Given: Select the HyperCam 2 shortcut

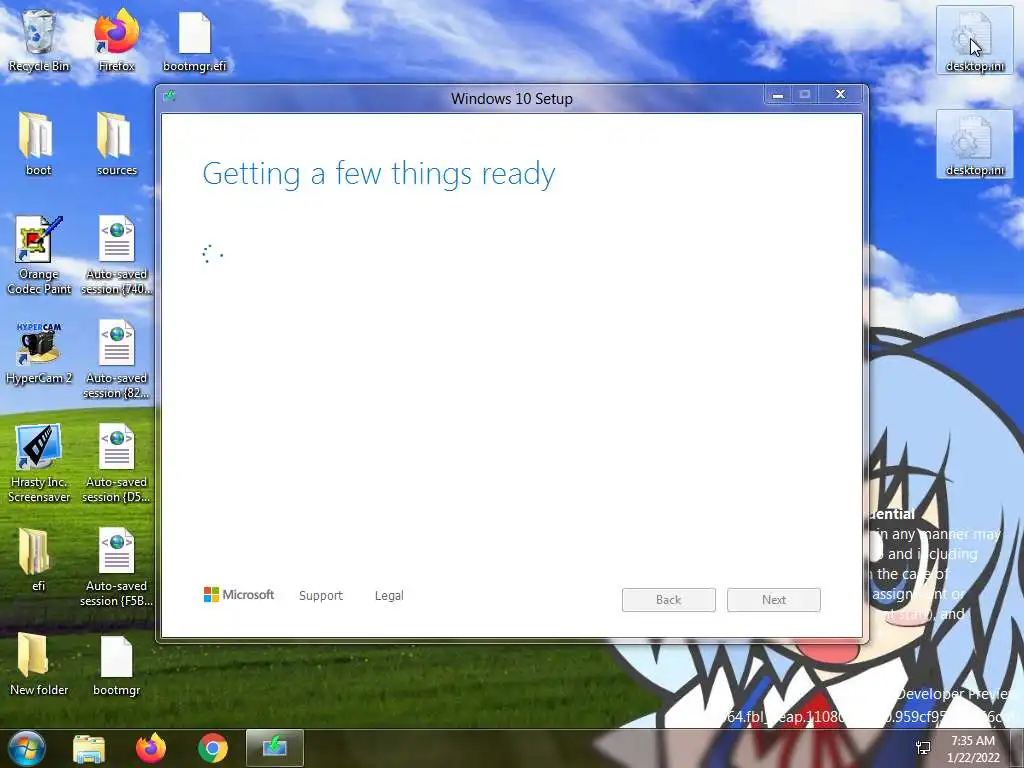Looking at the screenshot, I should tap(39, 354).
